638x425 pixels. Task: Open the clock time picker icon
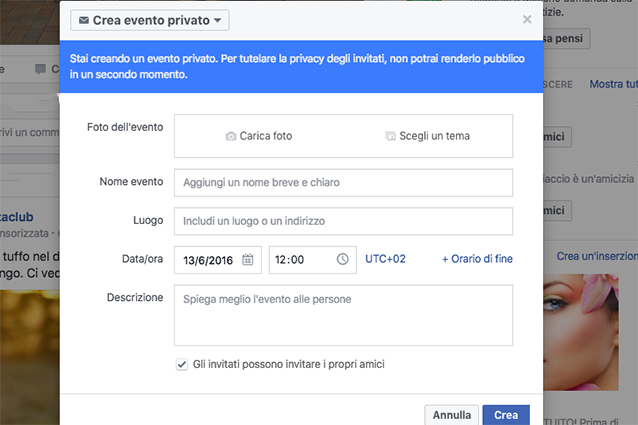(x=343, y=259)
